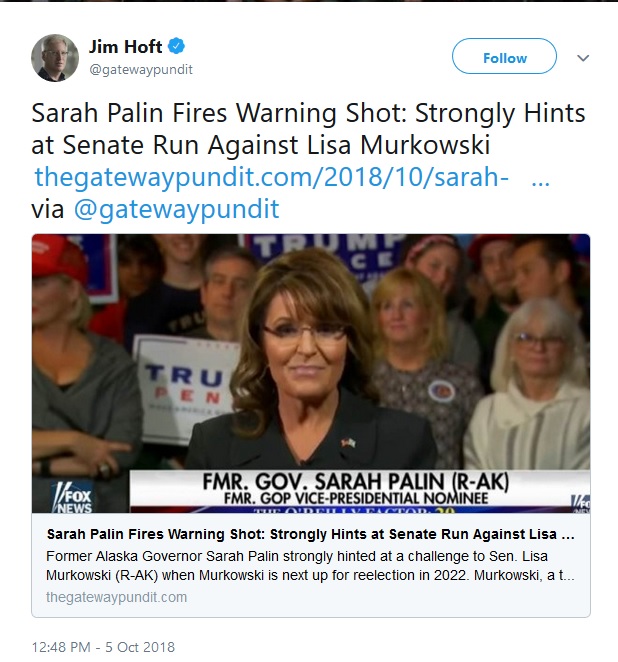This screenshot has width=618, height=662.
Task: Click the via @gatewaypundit mention
Action: (176, 209)
